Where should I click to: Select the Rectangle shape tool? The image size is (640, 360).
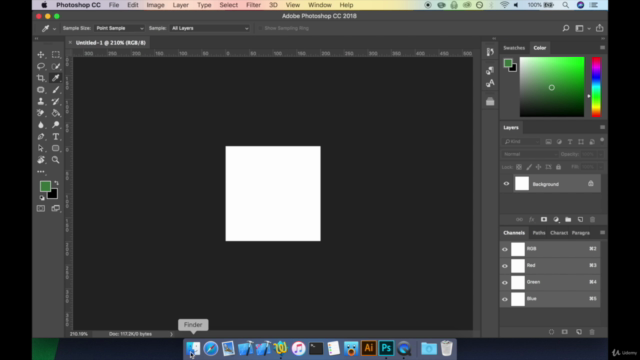56,148
